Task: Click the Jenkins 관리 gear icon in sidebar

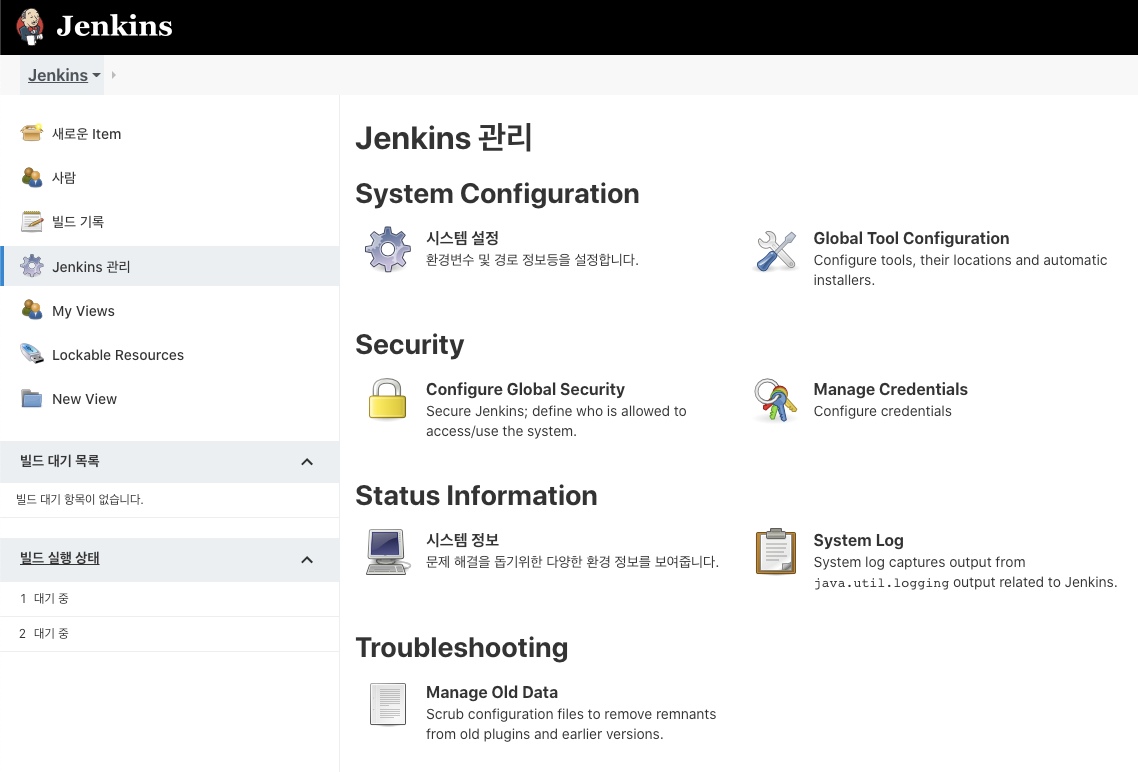Action: click(31, 266)
